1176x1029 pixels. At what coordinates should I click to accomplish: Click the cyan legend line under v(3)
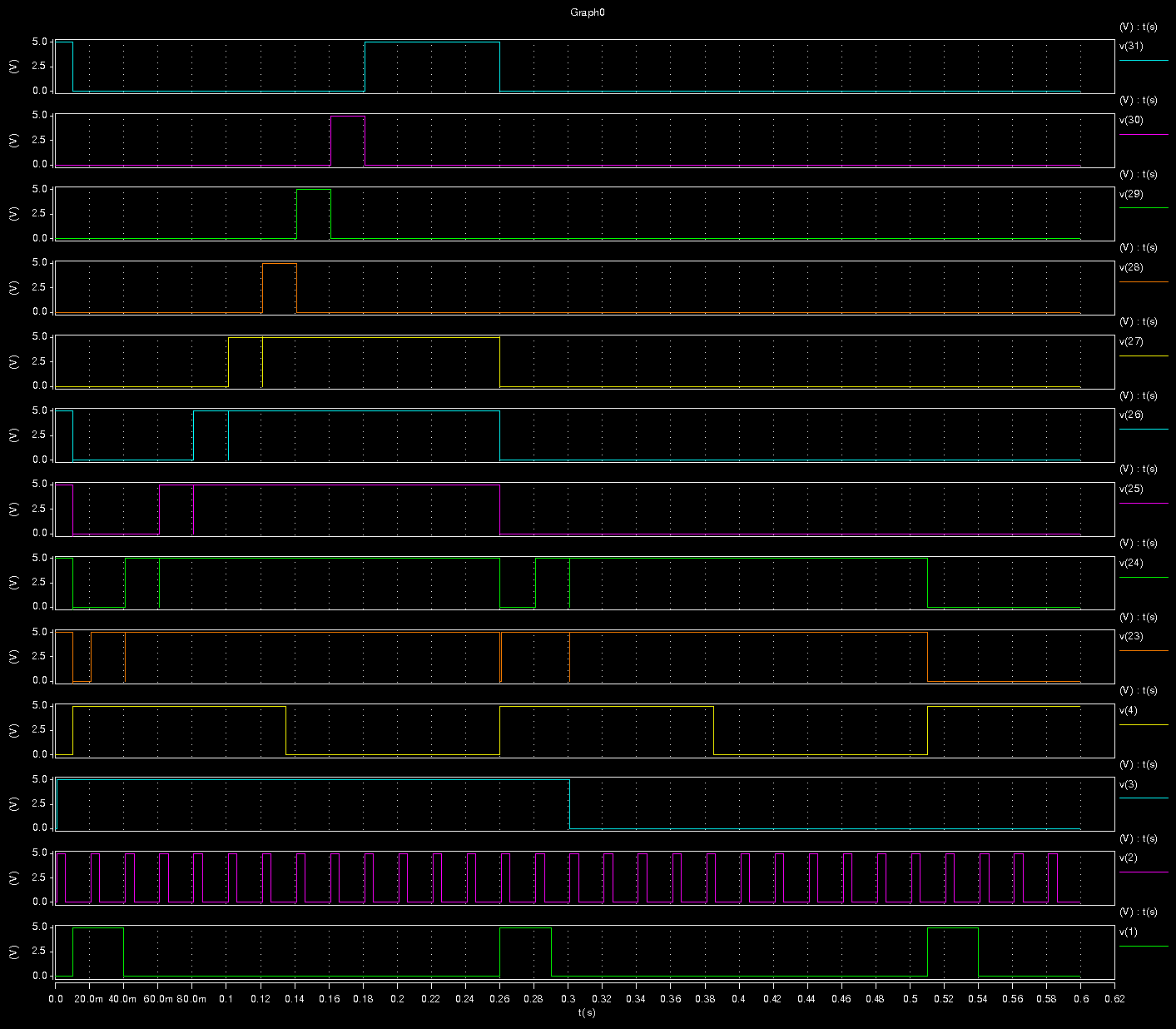coord(1144,798)
